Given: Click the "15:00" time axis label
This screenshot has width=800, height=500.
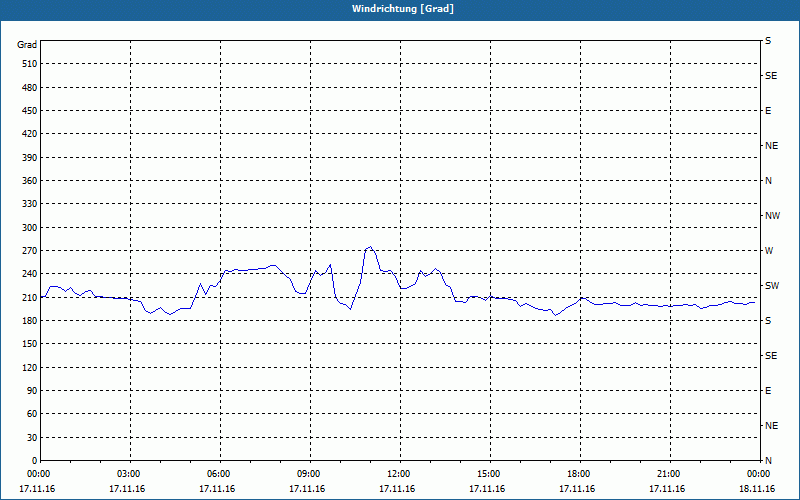Looking at the screenshot, I should coord(490,474).
